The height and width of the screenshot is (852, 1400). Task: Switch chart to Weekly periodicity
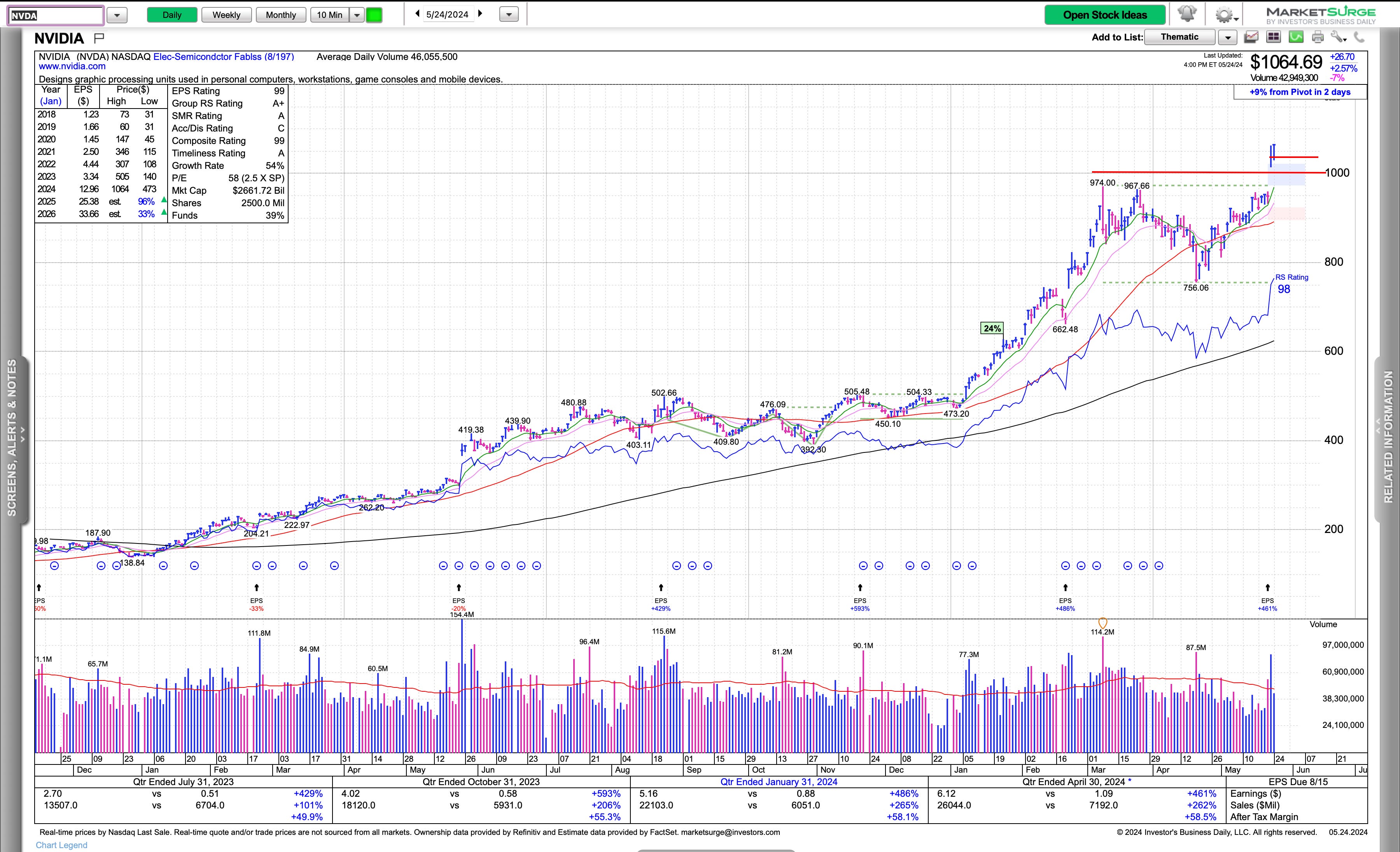[x=226, y=15]
